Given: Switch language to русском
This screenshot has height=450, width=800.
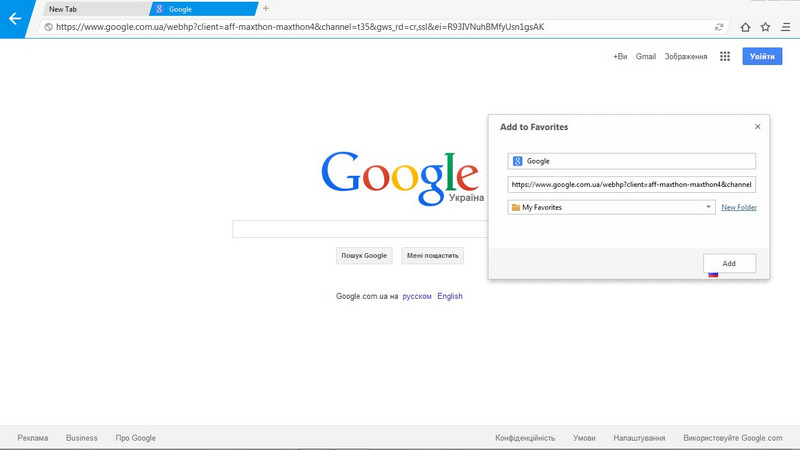Looking at the screenshot, I should pos(417,296).
